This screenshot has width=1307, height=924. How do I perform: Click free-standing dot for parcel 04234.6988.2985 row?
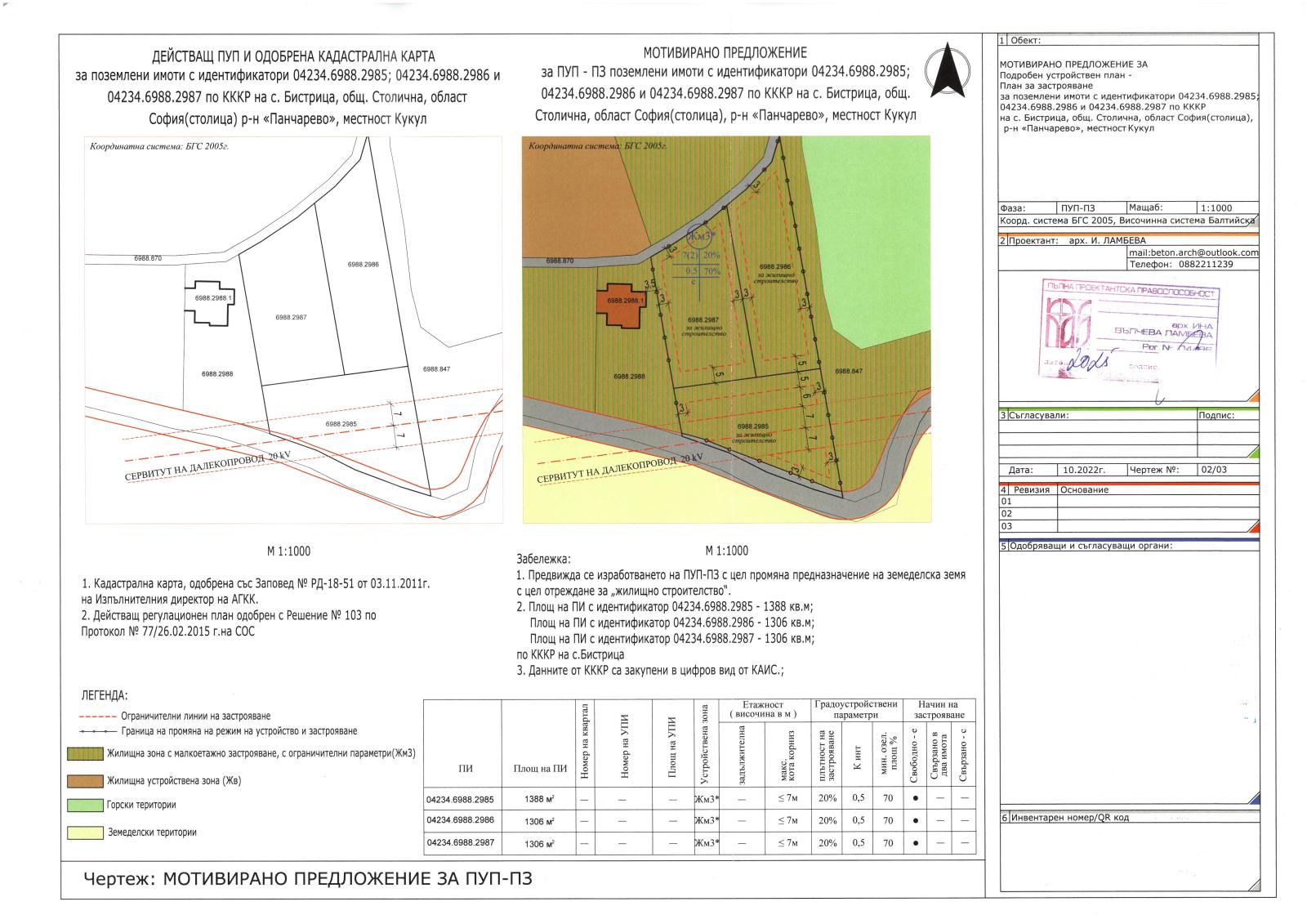coord(916,798)
